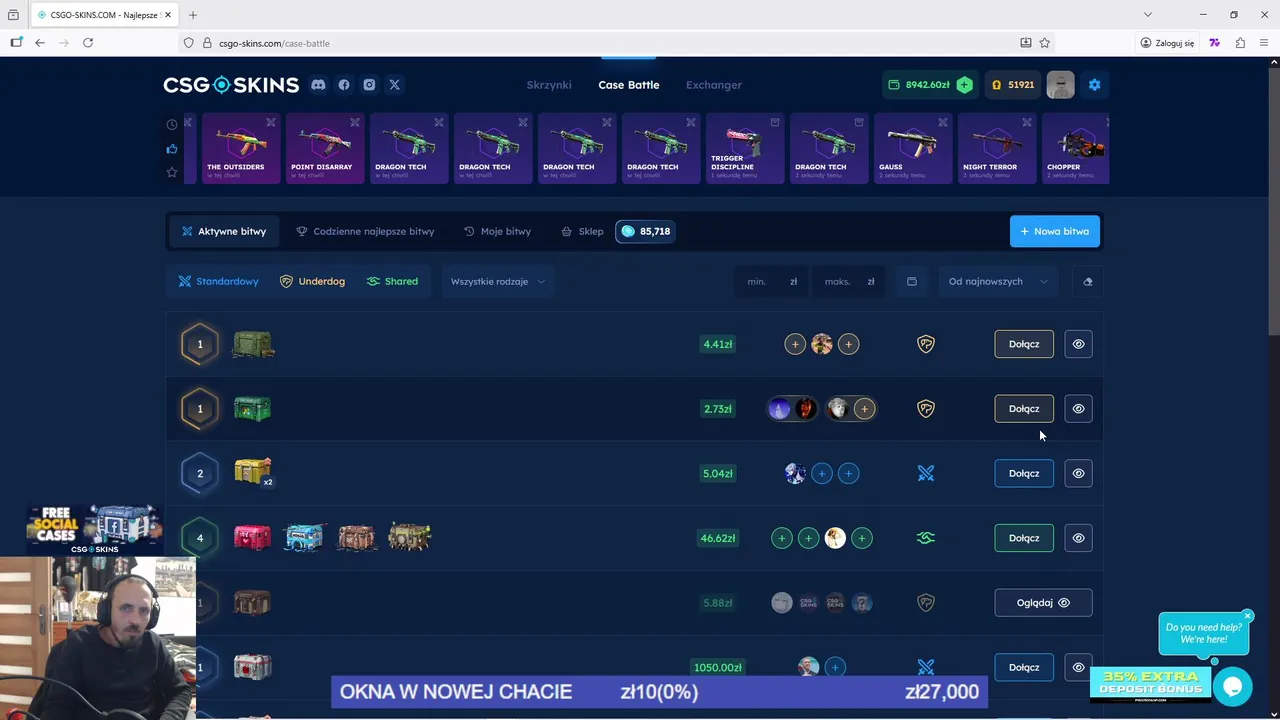Open the 'Sklep' tab
1280x720 pixels.
tap(582, 231)
